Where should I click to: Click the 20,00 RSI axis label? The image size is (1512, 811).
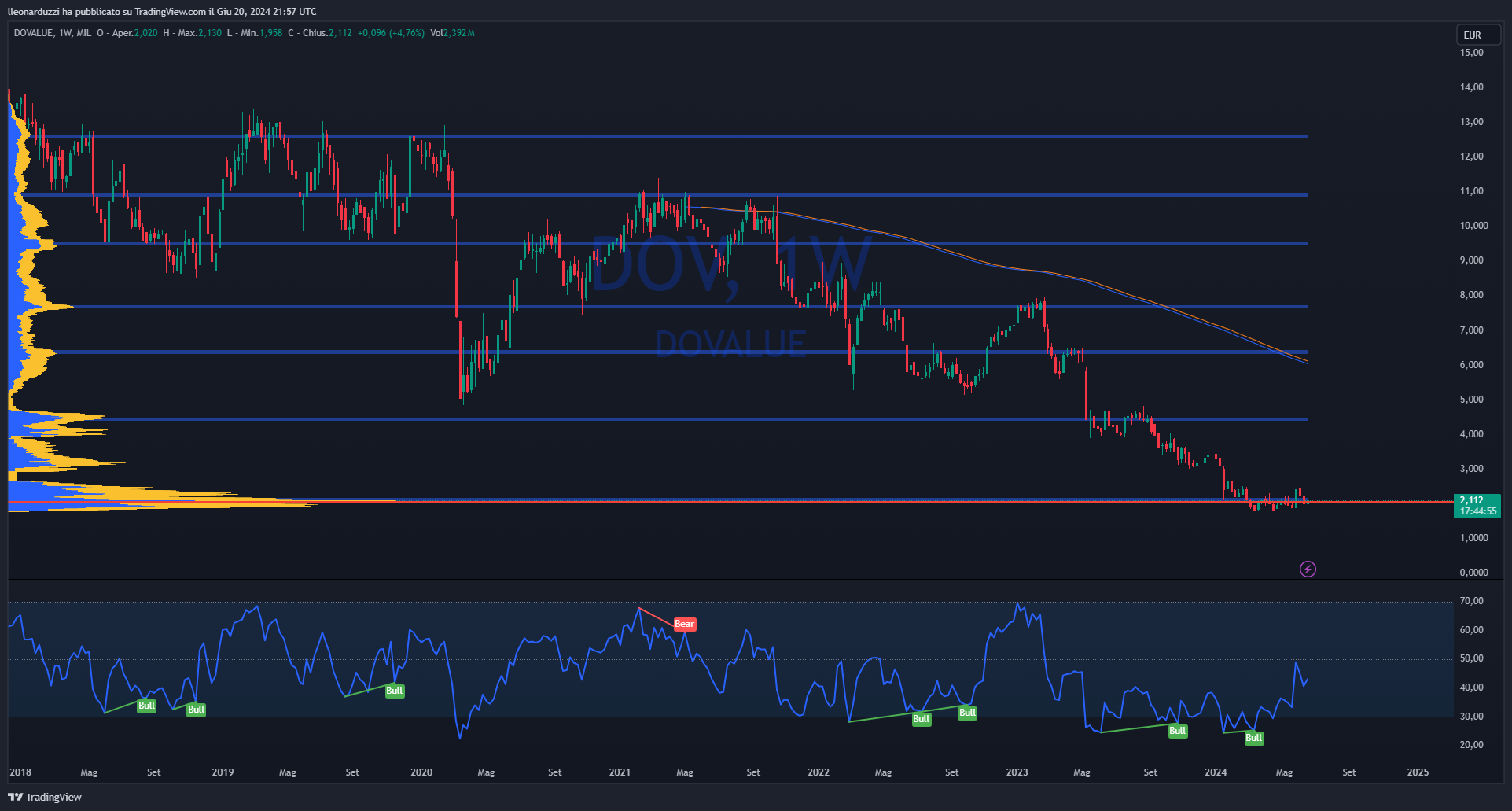pyautogui.click(x=1472, y=745)
